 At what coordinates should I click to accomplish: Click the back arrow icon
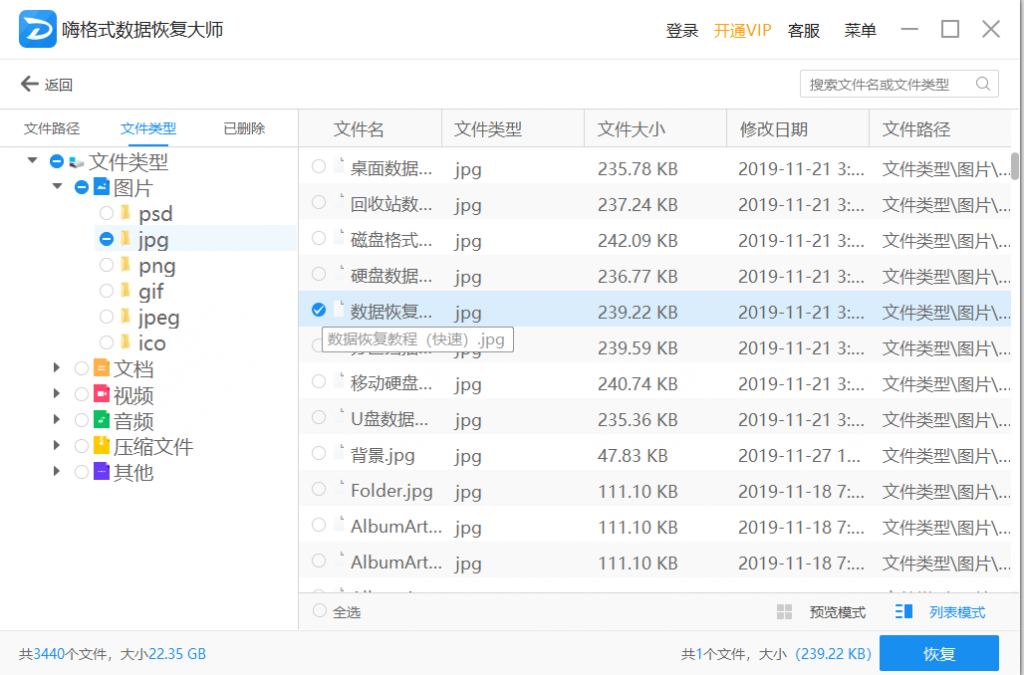[x=29, y=84]
